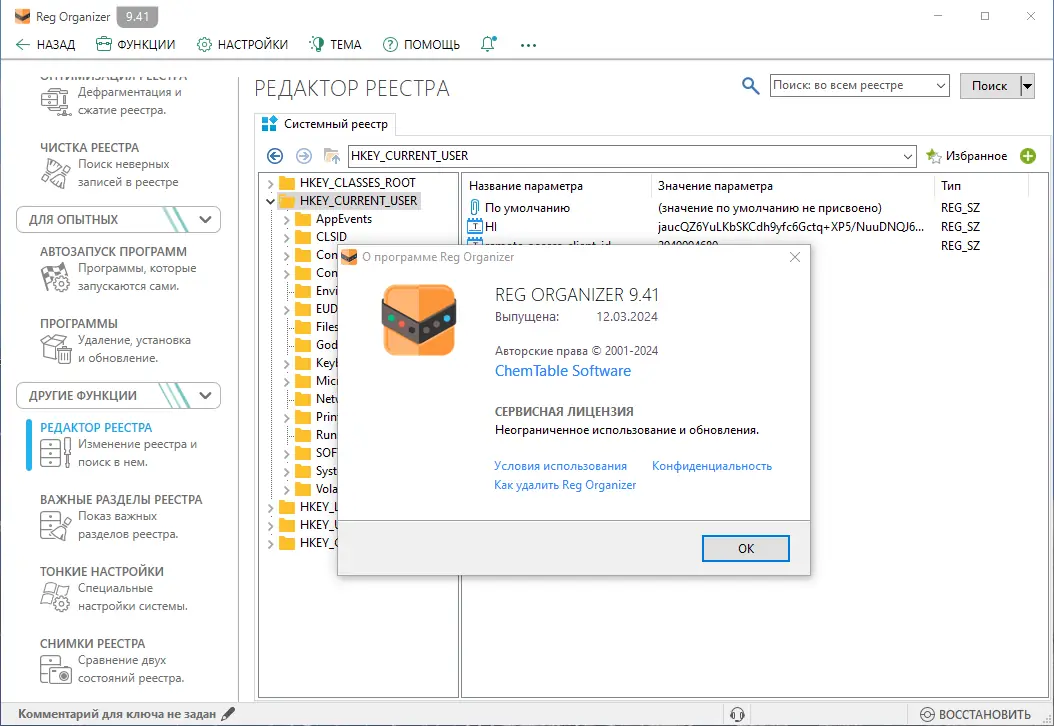Open the НАСТРОЙКИ menu
Viewport: 1054px width, 726px height.
(242, 44)
